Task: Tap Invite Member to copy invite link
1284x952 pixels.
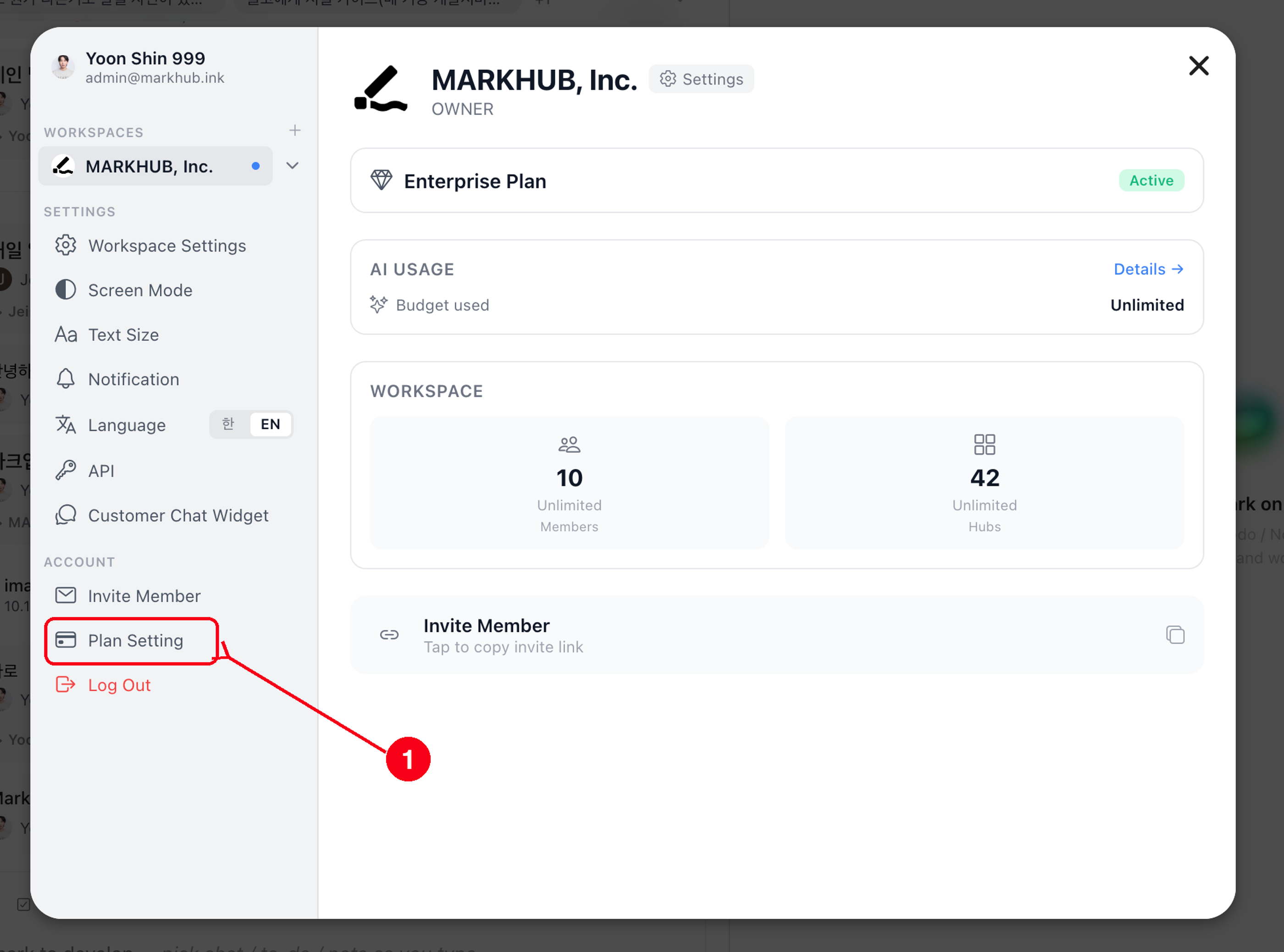Action: point(777,634)
